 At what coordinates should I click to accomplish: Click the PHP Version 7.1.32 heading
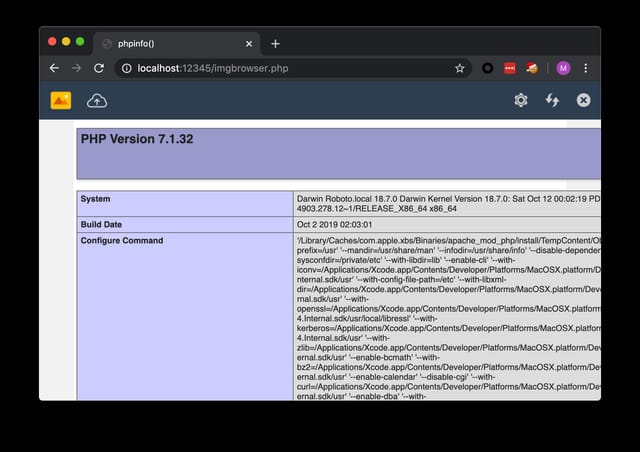(137, 139)
